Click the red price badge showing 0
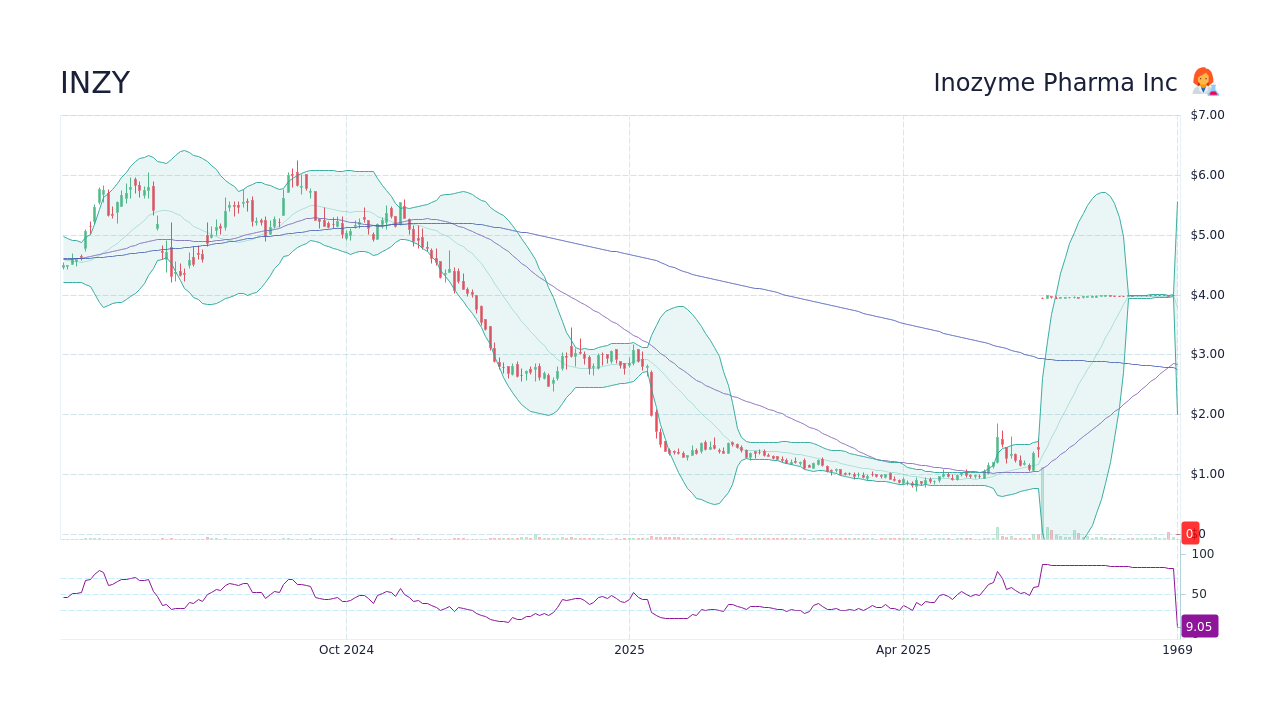This screenshot has height=720, width=1280. (1190, 533)
